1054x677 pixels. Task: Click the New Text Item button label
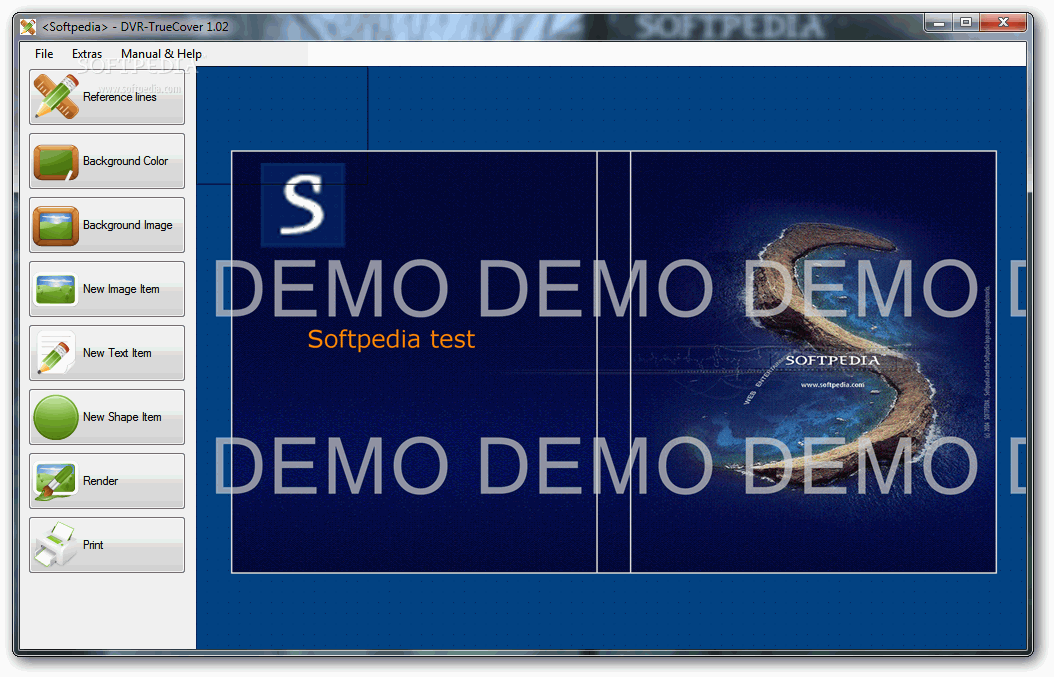(117, 352)
